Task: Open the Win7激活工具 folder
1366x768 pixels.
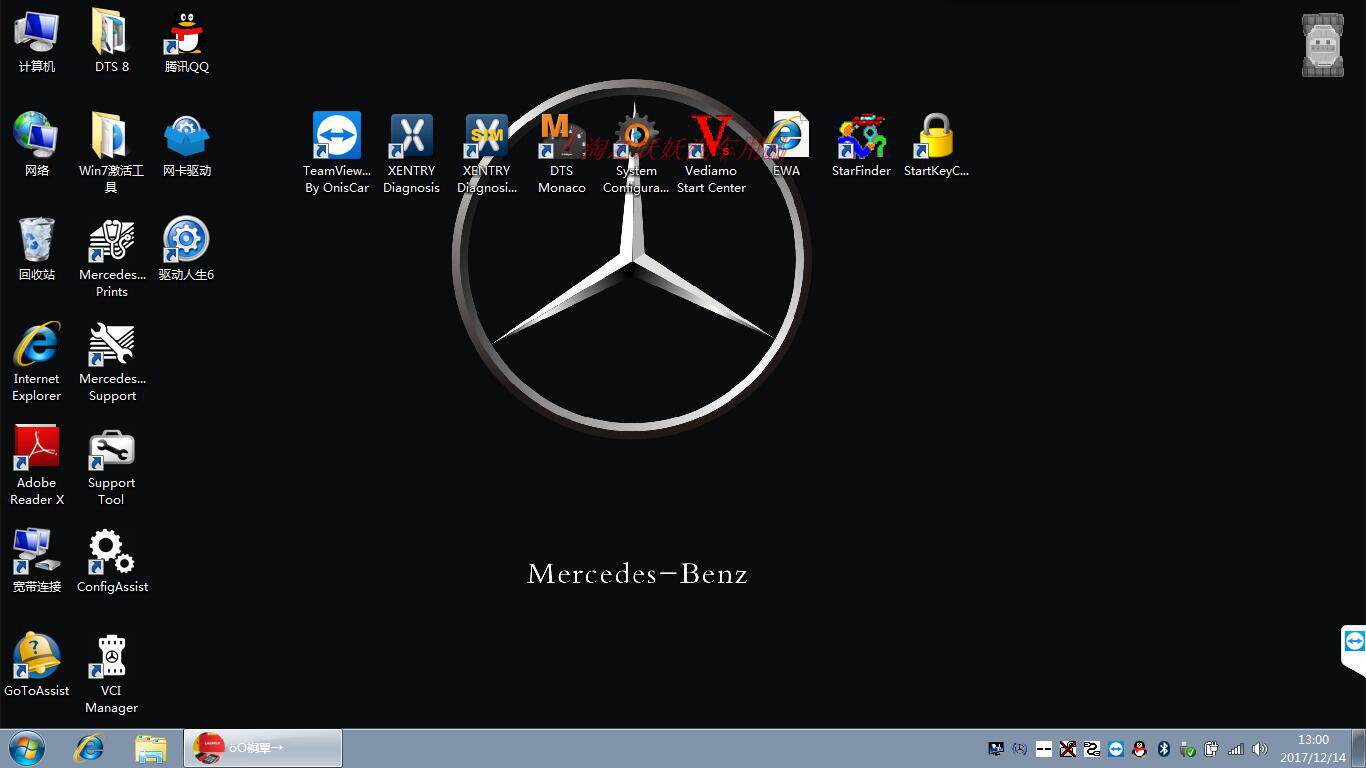Action: click(x=112, y=152)
